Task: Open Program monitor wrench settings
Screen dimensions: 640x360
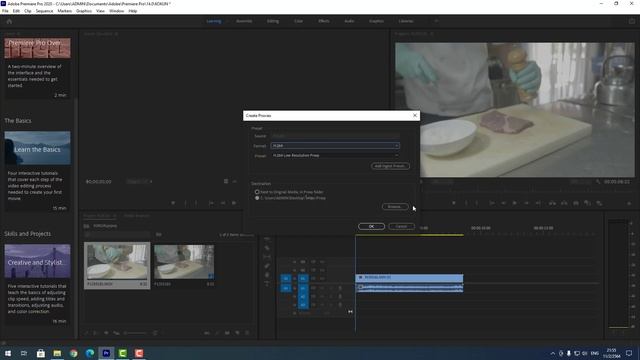Action: pos(598,182)
